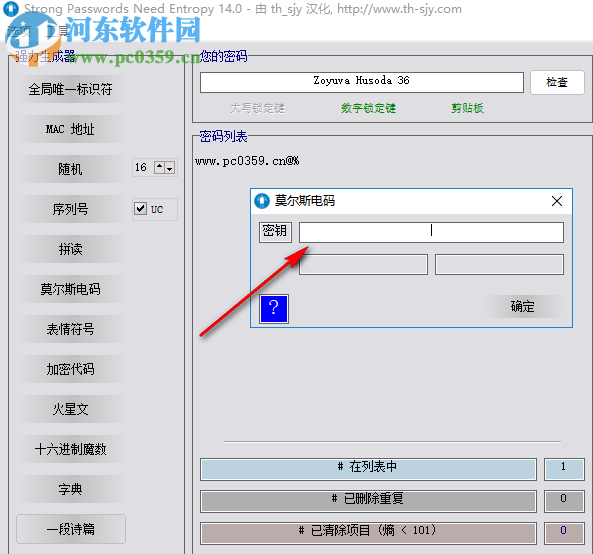Click the lower-right field in Morse dialog
593x554 pixels.
(x=499, y=264)
